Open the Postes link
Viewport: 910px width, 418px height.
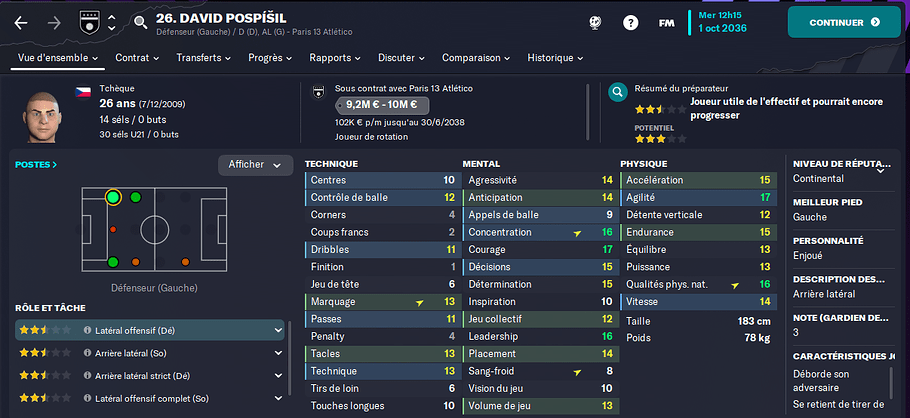[36, 165]
